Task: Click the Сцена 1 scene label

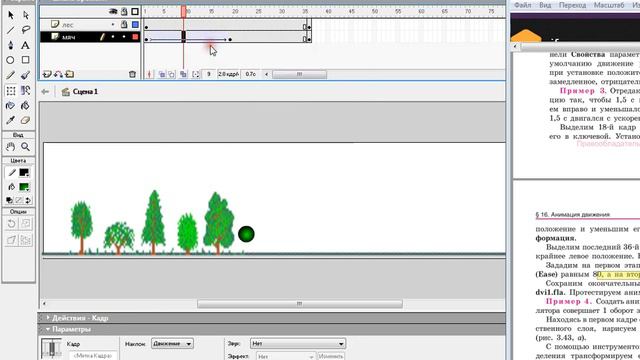Action: tap(85, 92)
